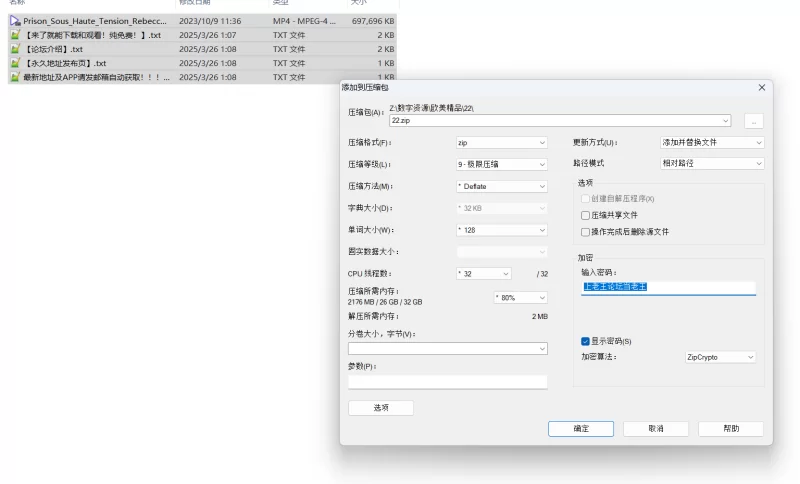Click the type cell MP4 - MPEG-4

tap(304, 21)
